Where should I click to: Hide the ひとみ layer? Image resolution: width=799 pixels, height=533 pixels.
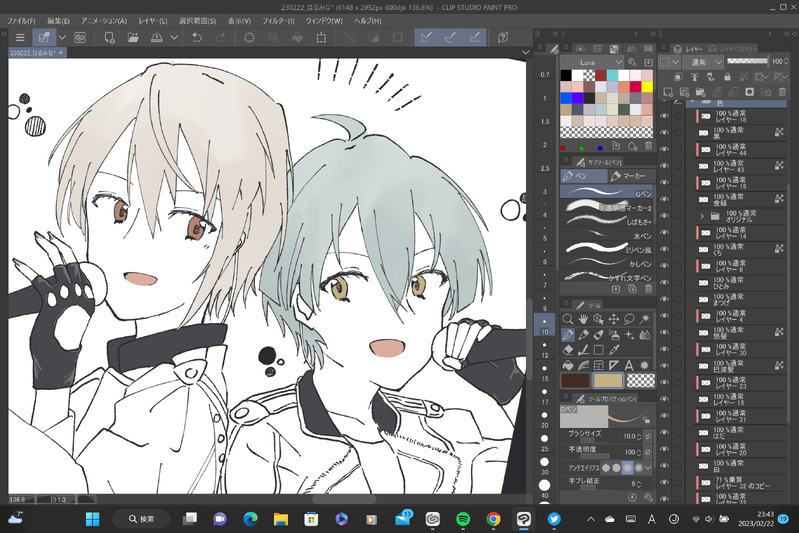(664, 282)
